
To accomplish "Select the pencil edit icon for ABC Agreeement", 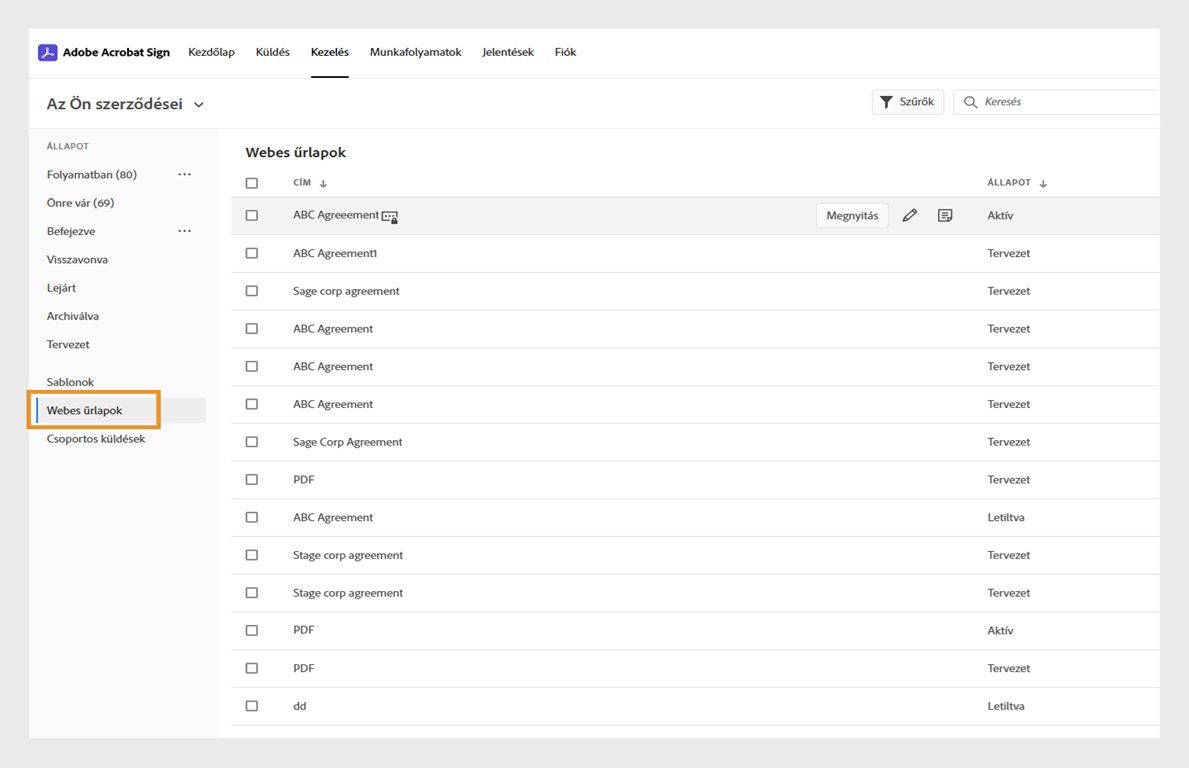I will coord(909,214).
